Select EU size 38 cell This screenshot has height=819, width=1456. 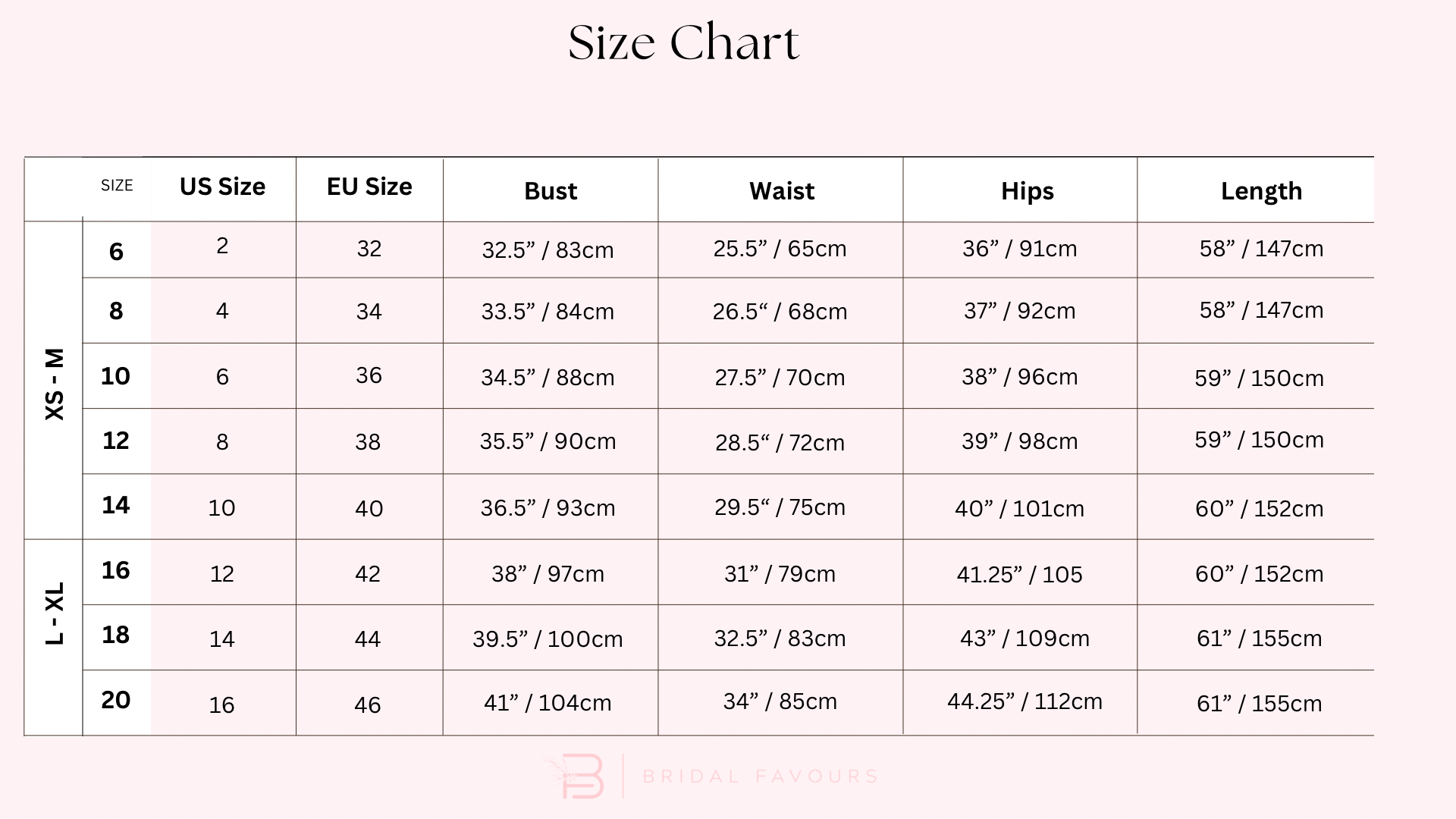pos(368,441)
